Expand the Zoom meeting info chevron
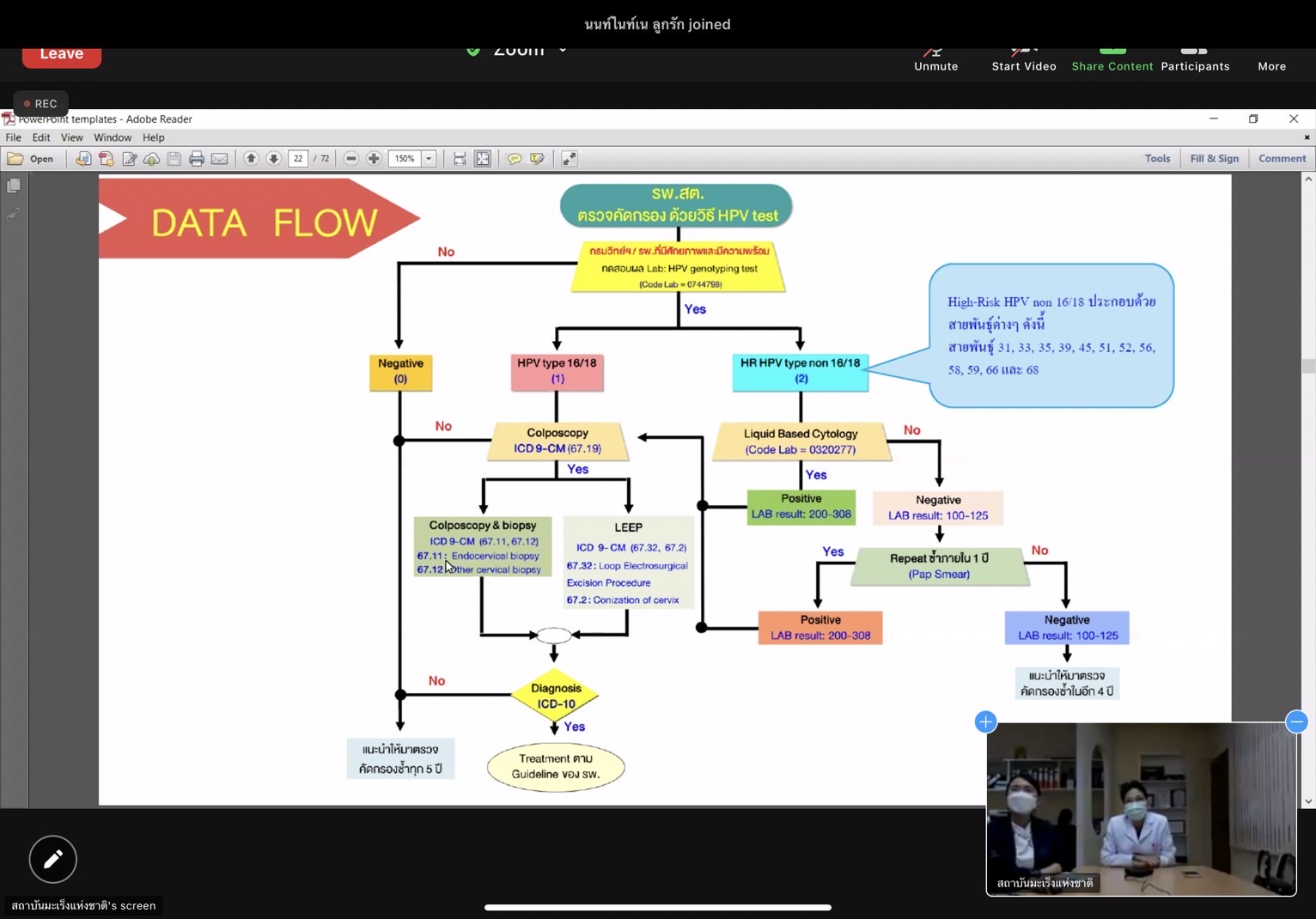The height and width of the screenshot is (919, 1316). click(x=563, y=50)
